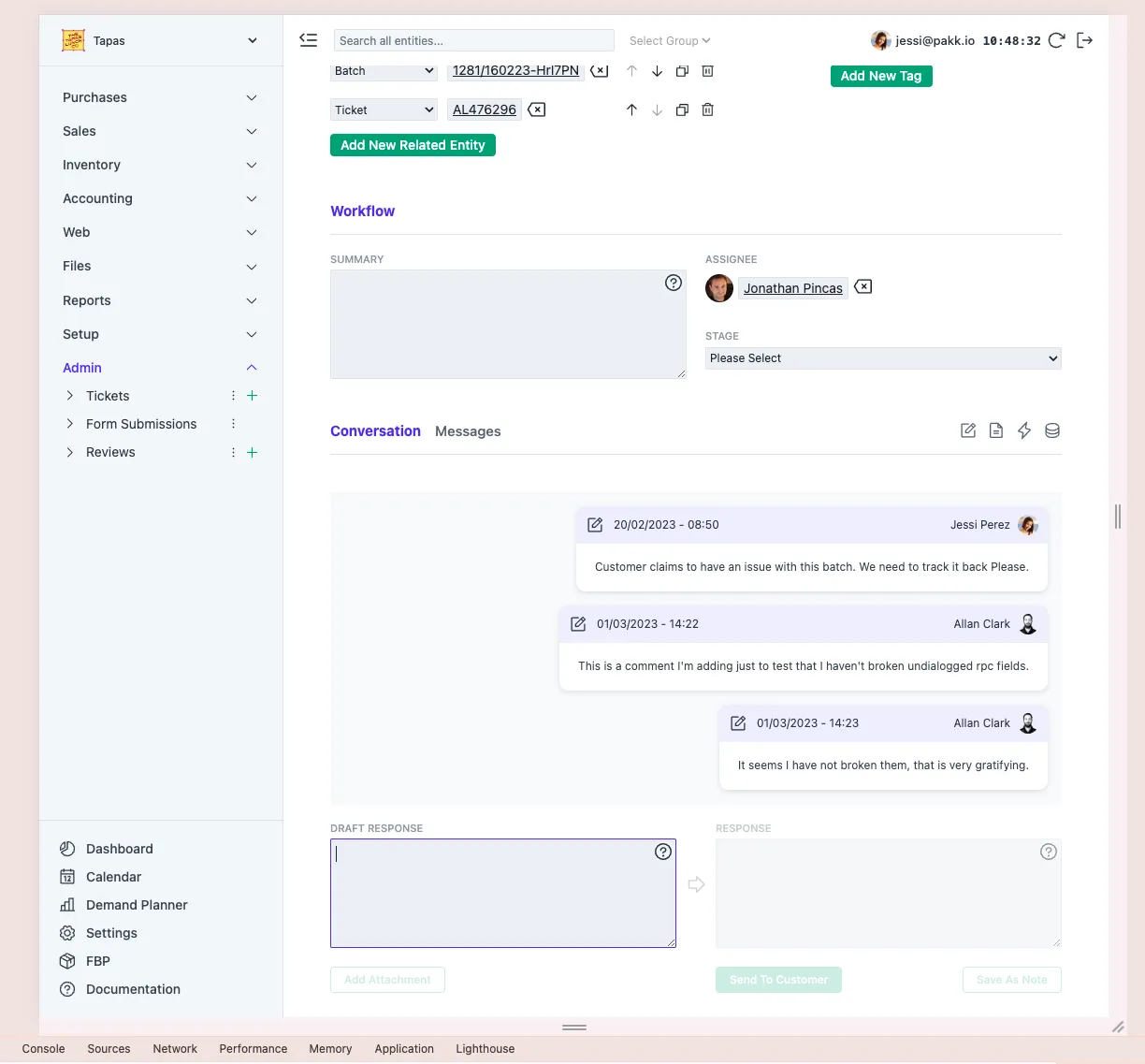The height and width of the screenshot is (1064, 1145).
Task: Click the logout icon at top right
Action: pos(1085,40)
